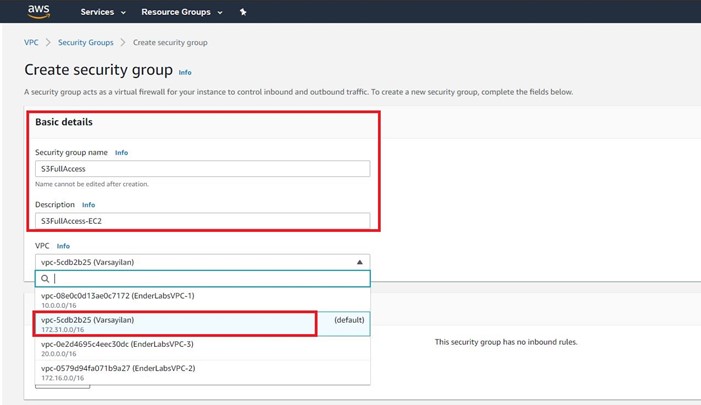Click the Resource Groups dropdown chevron

[x=220, y=13]
